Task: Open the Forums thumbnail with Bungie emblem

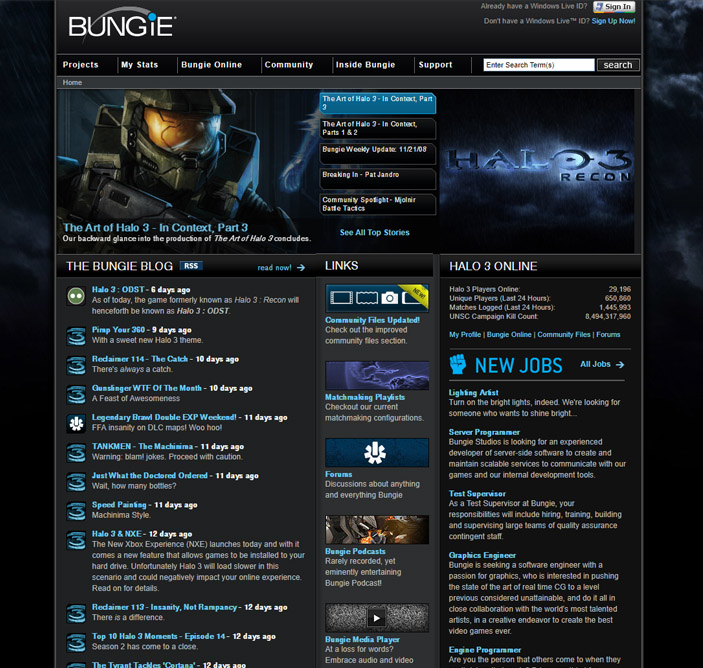Action: coord(377,452)
